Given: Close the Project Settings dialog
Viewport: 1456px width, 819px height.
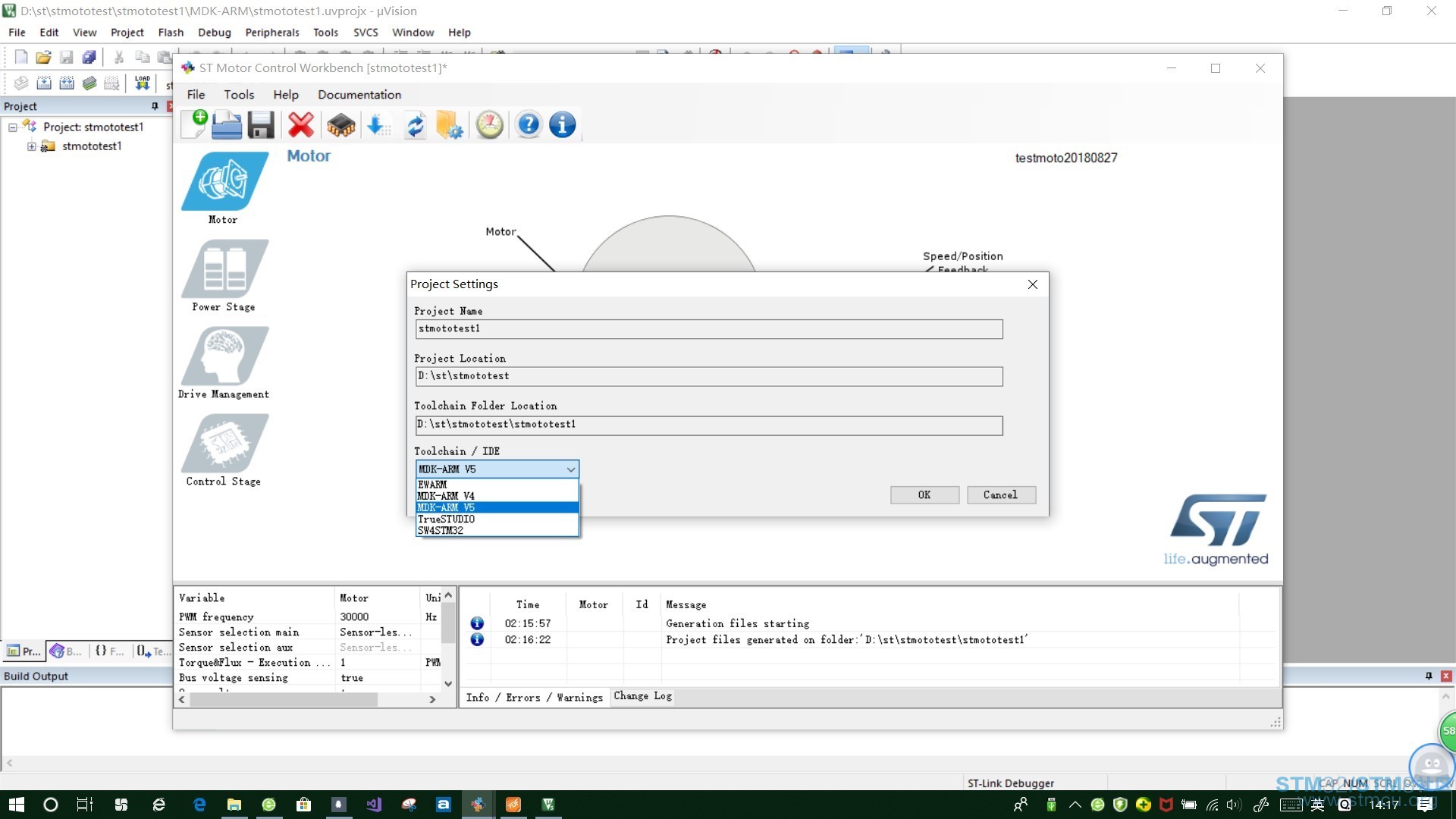Looking at the screenshot, I should pos(1033,284).
